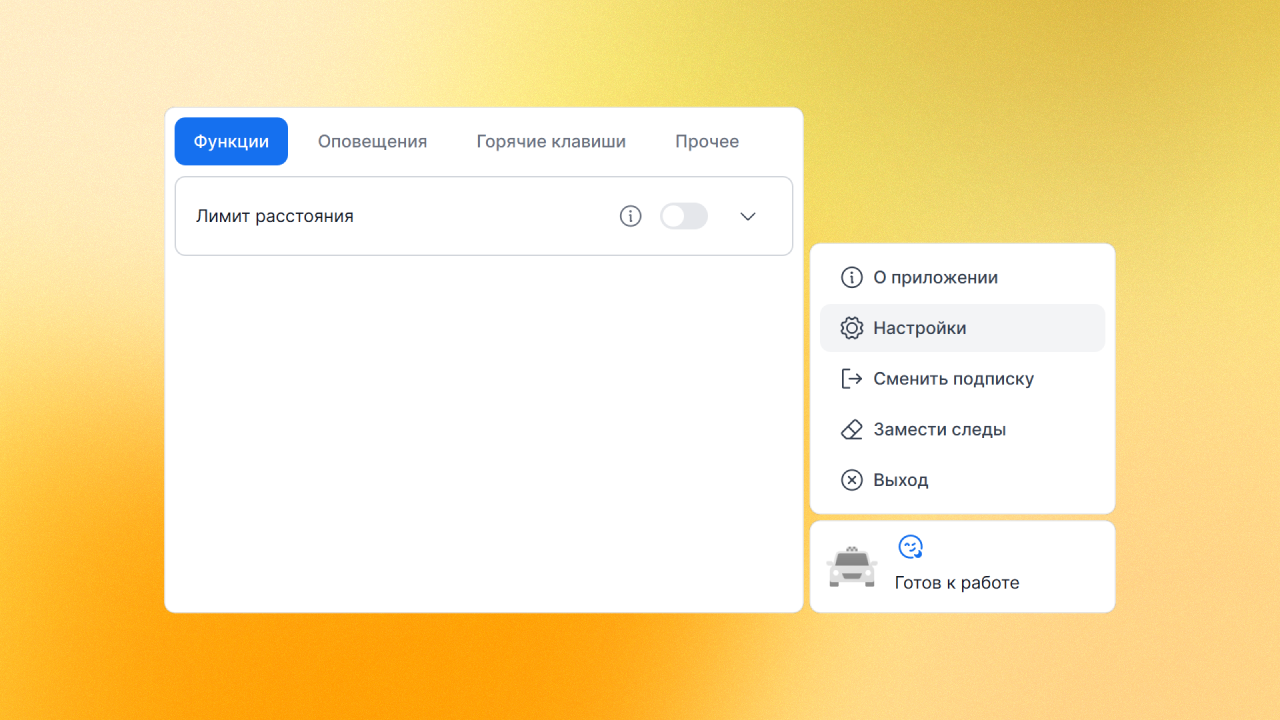Enable the Лимит расстояния toggle switch

tap(684, 216)
